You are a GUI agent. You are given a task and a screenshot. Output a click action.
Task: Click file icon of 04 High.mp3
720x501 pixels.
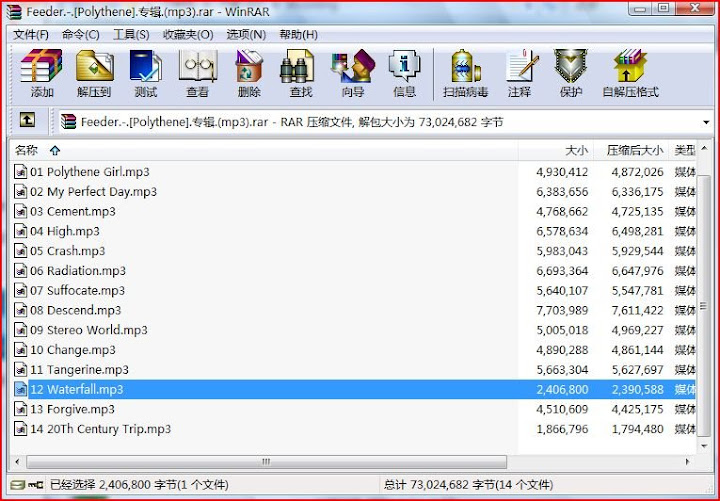(20, 231)
